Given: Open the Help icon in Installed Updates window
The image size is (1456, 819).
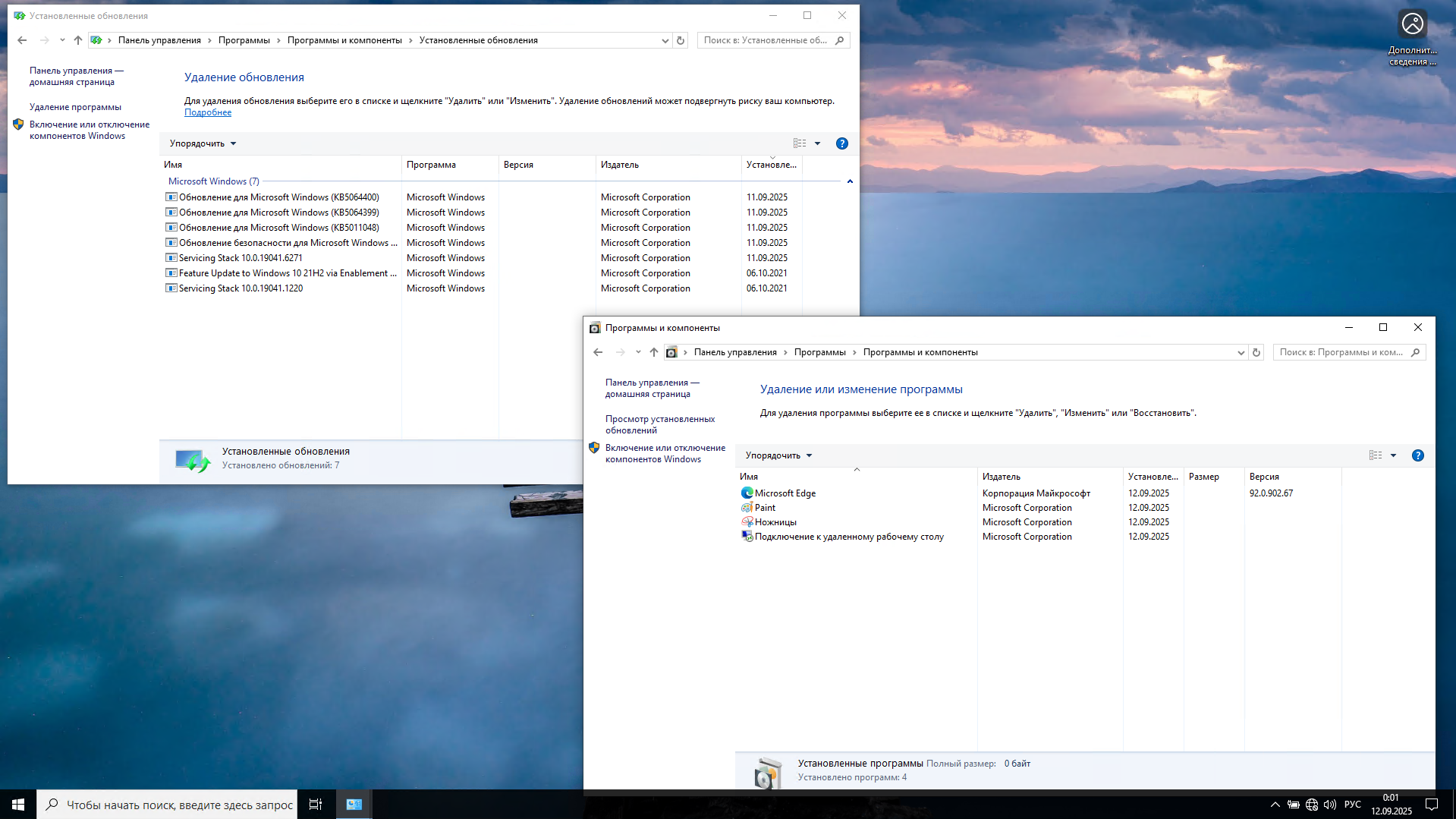Looking at the screenshot, I should pyautogui.click(x=841, y=143).
